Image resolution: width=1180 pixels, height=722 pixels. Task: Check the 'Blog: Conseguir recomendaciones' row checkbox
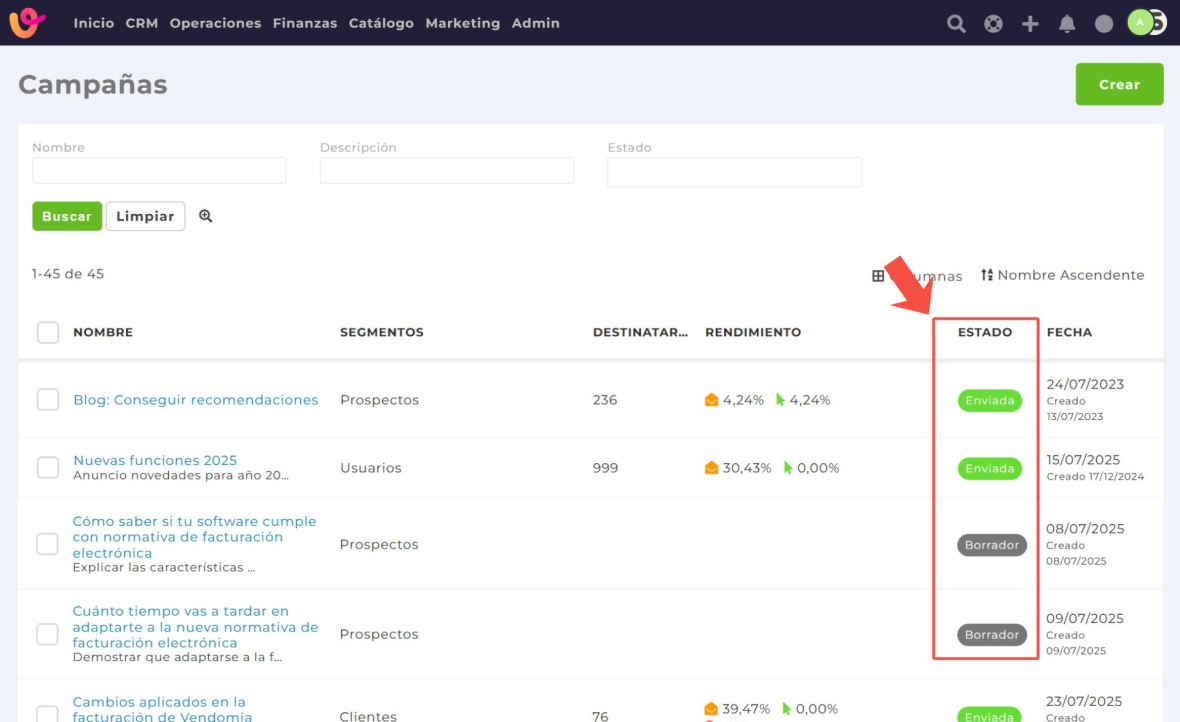48,400
